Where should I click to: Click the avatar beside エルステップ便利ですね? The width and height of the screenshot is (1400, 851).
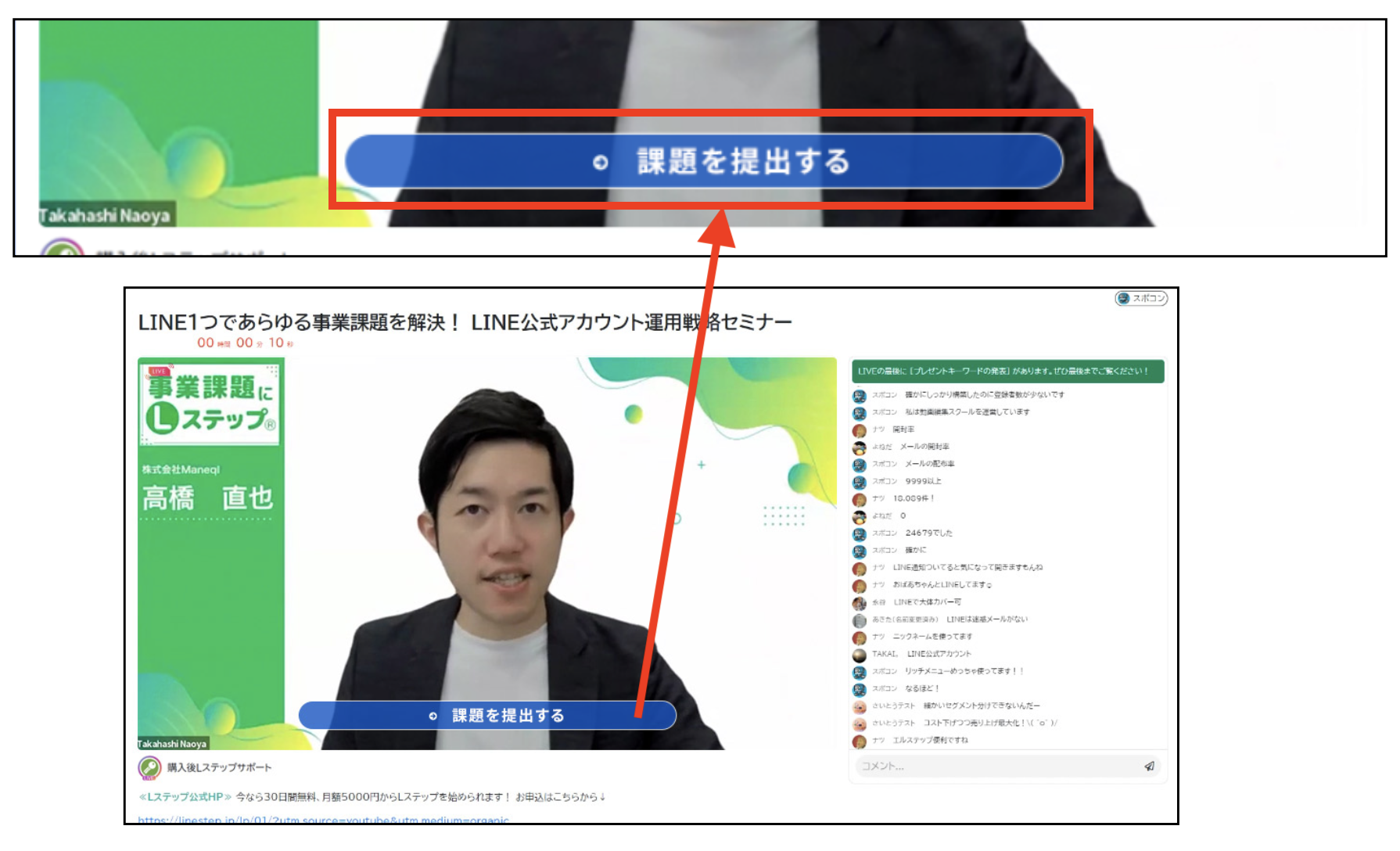pyautogui.click(x=859, y=741)
